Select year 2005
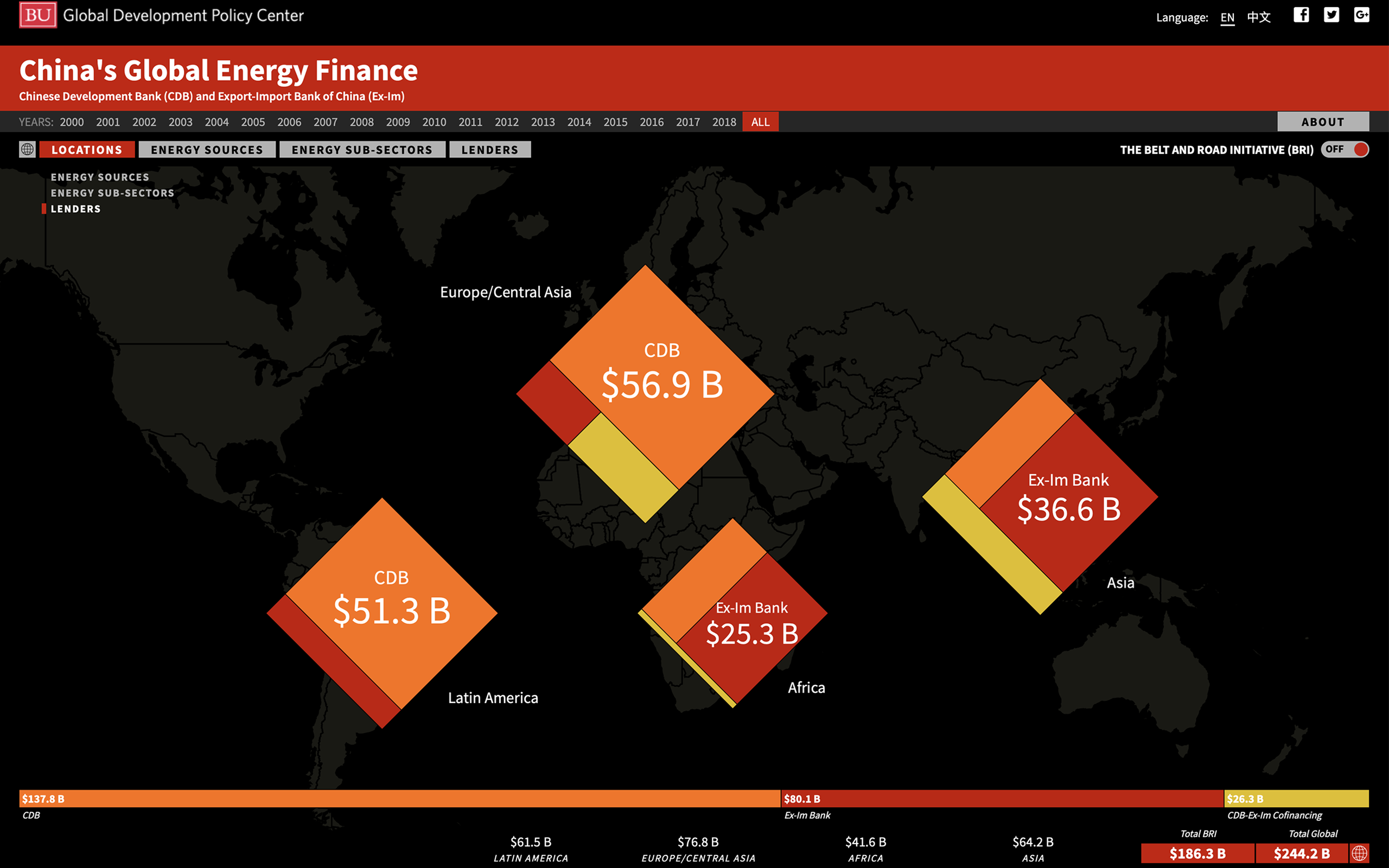The height and width of the screenshot is (868, 1389). point(253,122)
